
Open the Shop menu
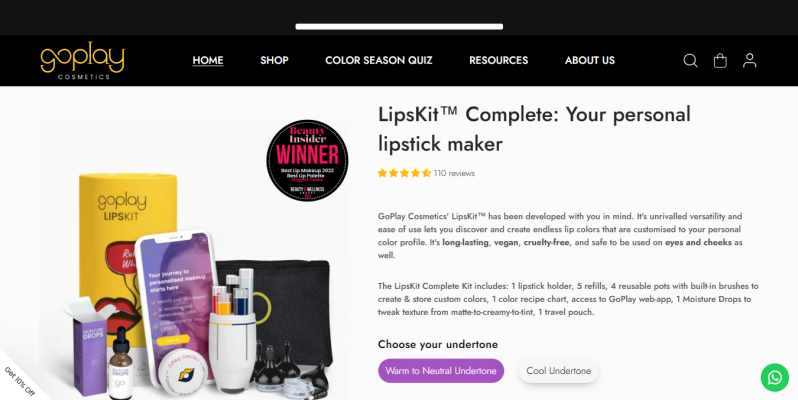[x=274, y=60]
